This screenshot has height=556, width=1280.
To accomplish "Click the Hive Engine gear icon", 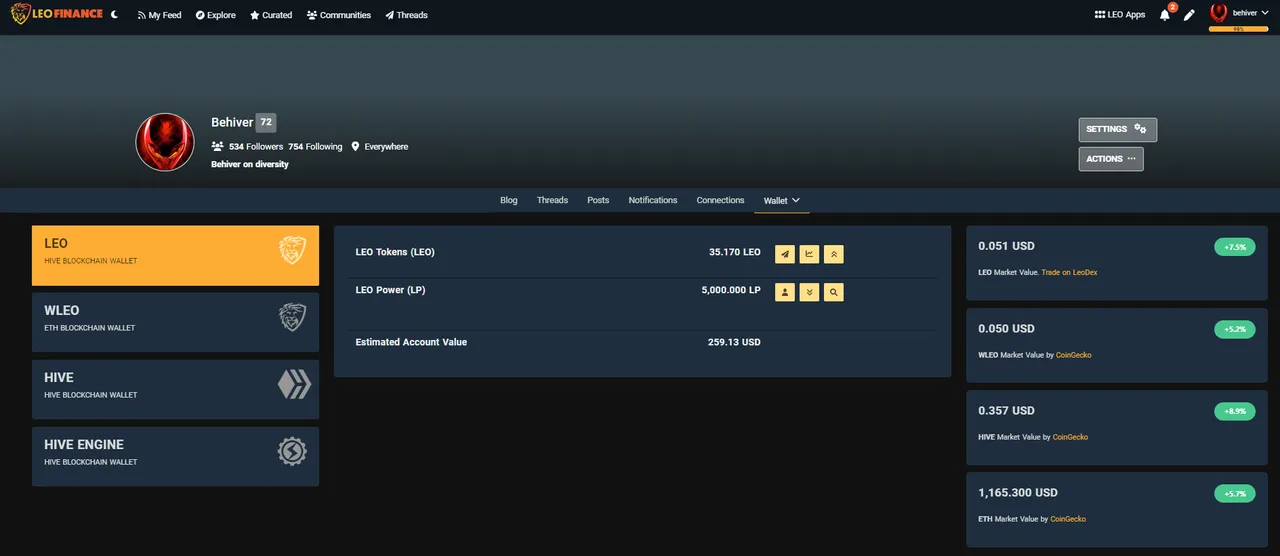I will point(292,452).
